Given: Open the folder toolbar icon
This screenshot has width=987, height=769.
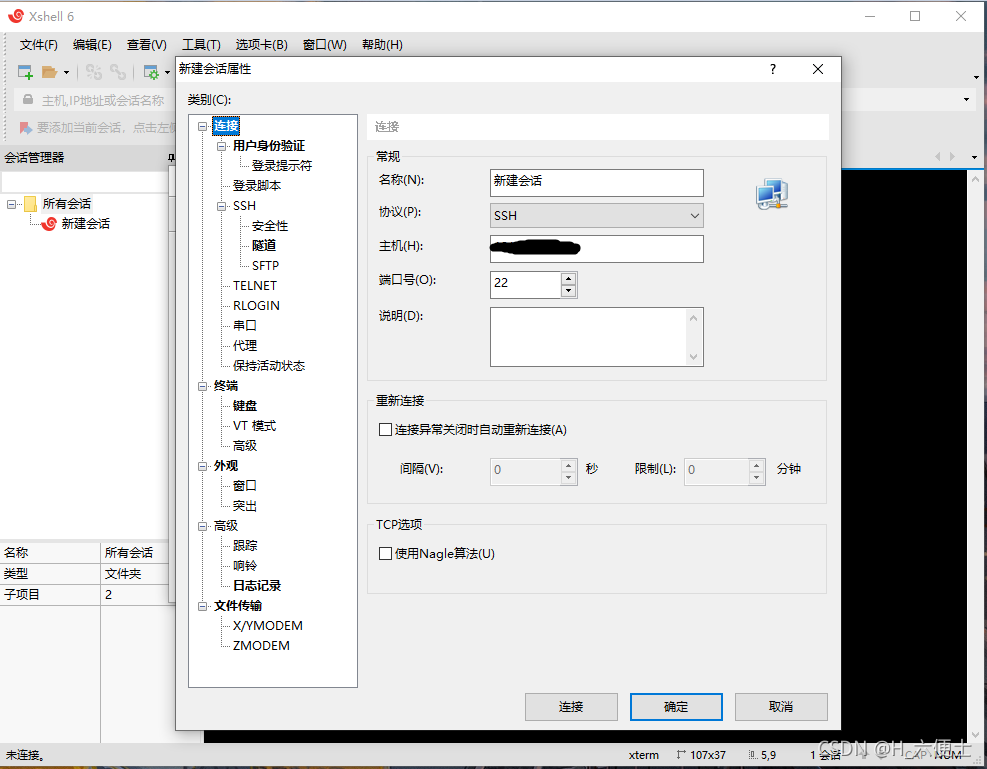Looking at the screenshot, I should 50,72.
